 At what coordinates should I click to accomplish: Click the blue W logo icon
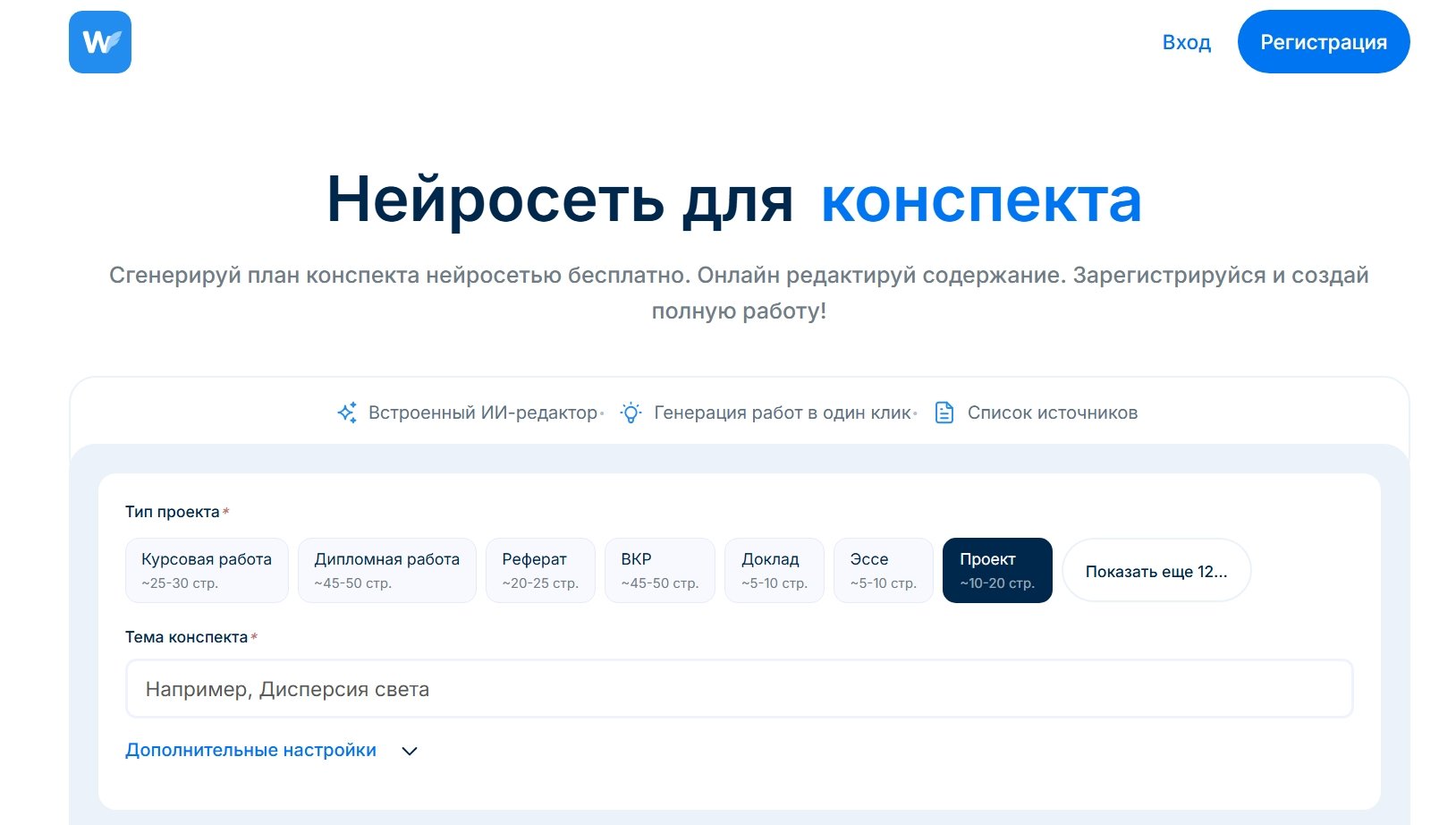[100, 42]
